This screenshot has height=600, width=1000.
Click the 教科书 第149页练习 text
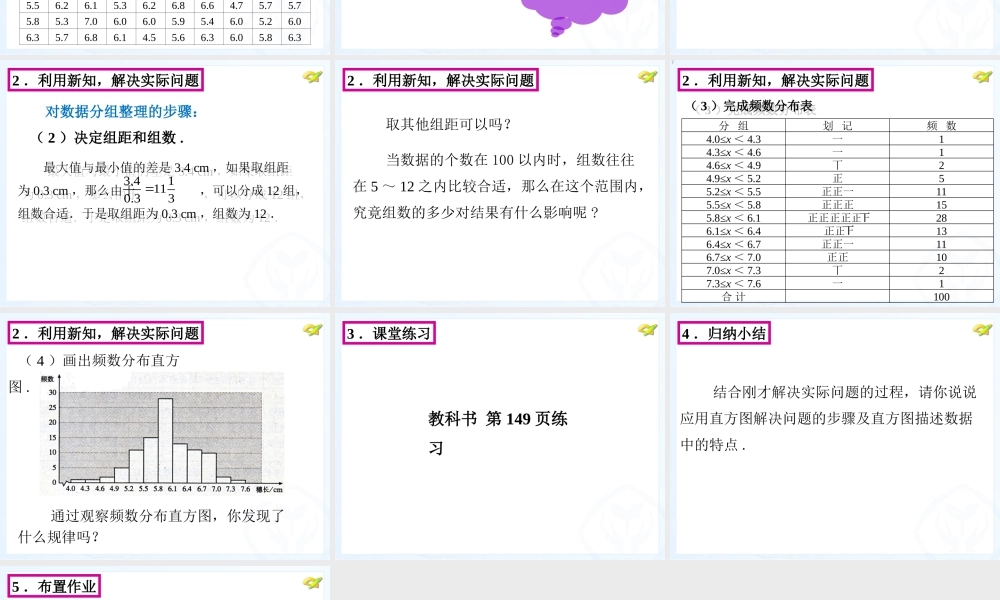pyautogui.click(x=497, y=433)
